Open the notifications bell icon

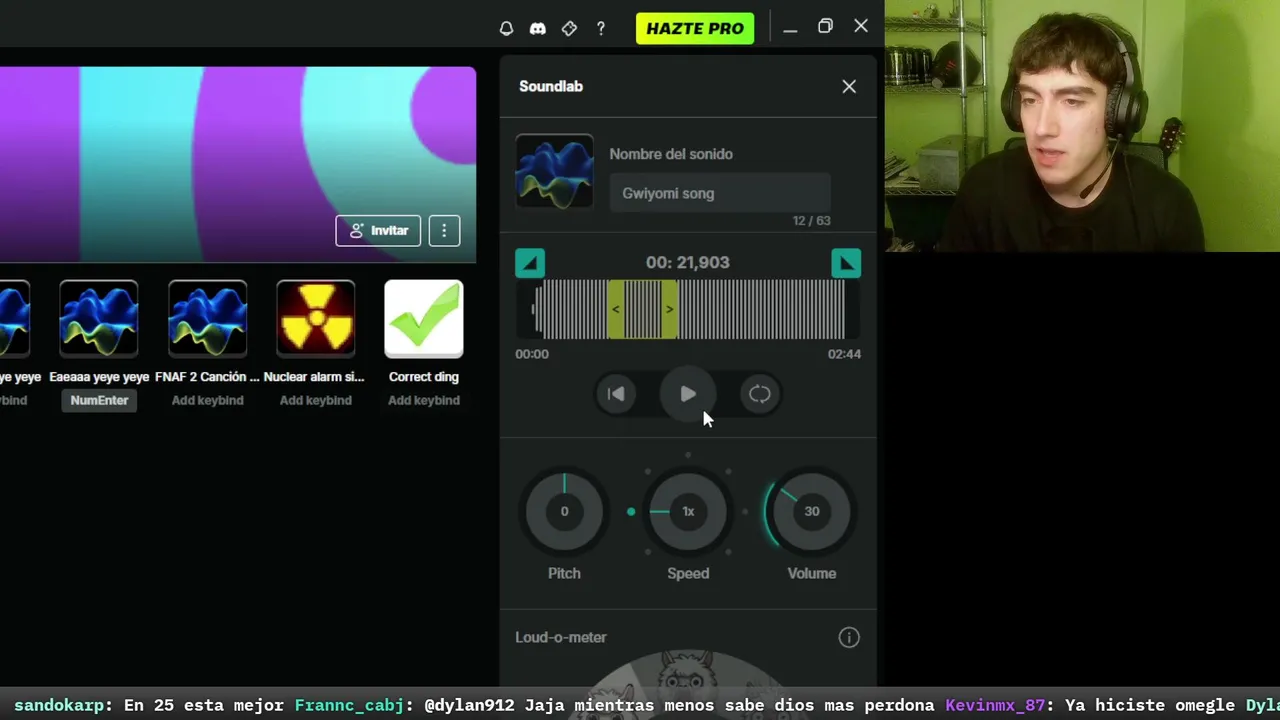[x=506, y=28]
